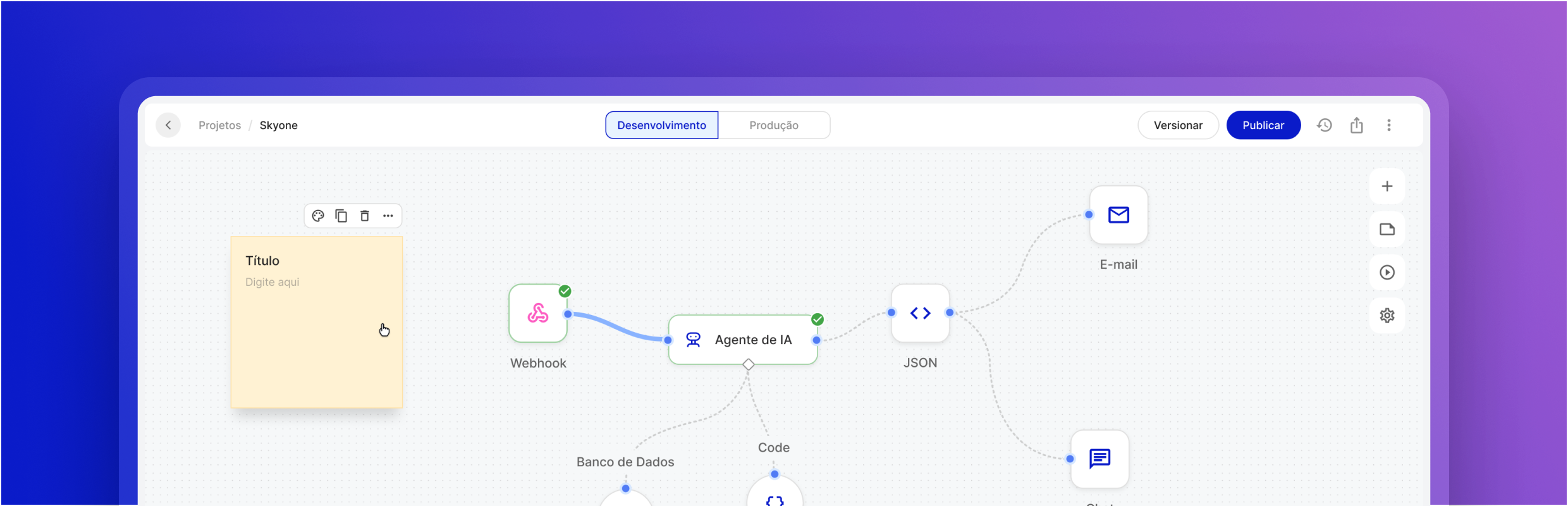1568x506 pixels.
Task: Switch to Produção environment
Action: pos(774,125)
